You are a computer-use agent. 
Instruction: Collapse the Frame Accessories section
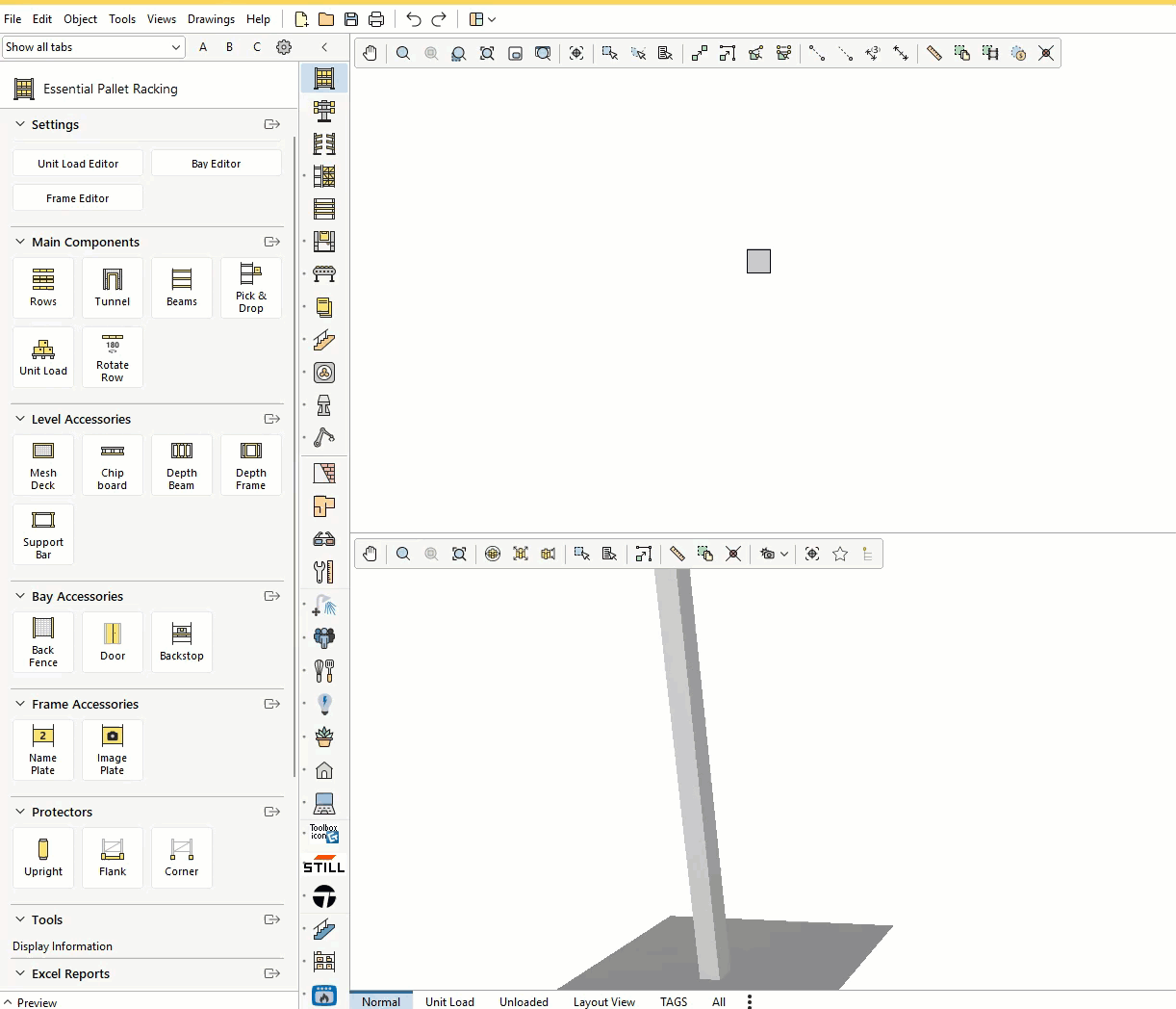coord(20,704)
